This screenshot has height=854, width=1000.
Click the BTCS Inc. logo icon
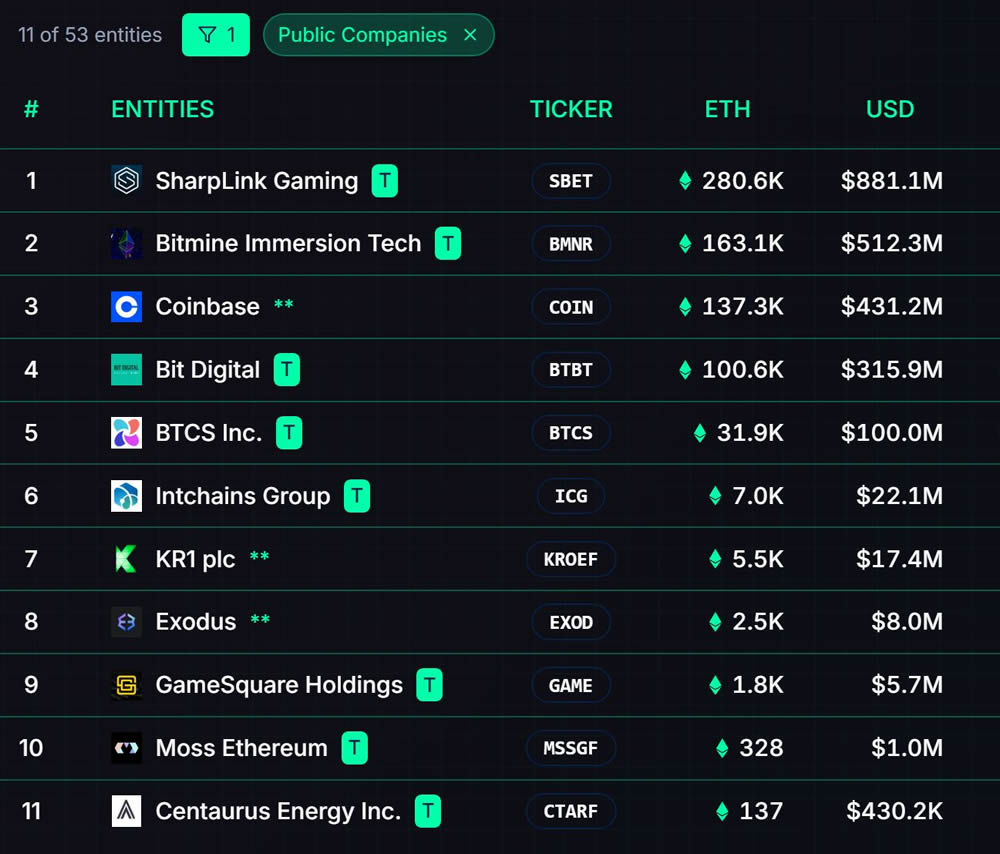pos(126,433)
